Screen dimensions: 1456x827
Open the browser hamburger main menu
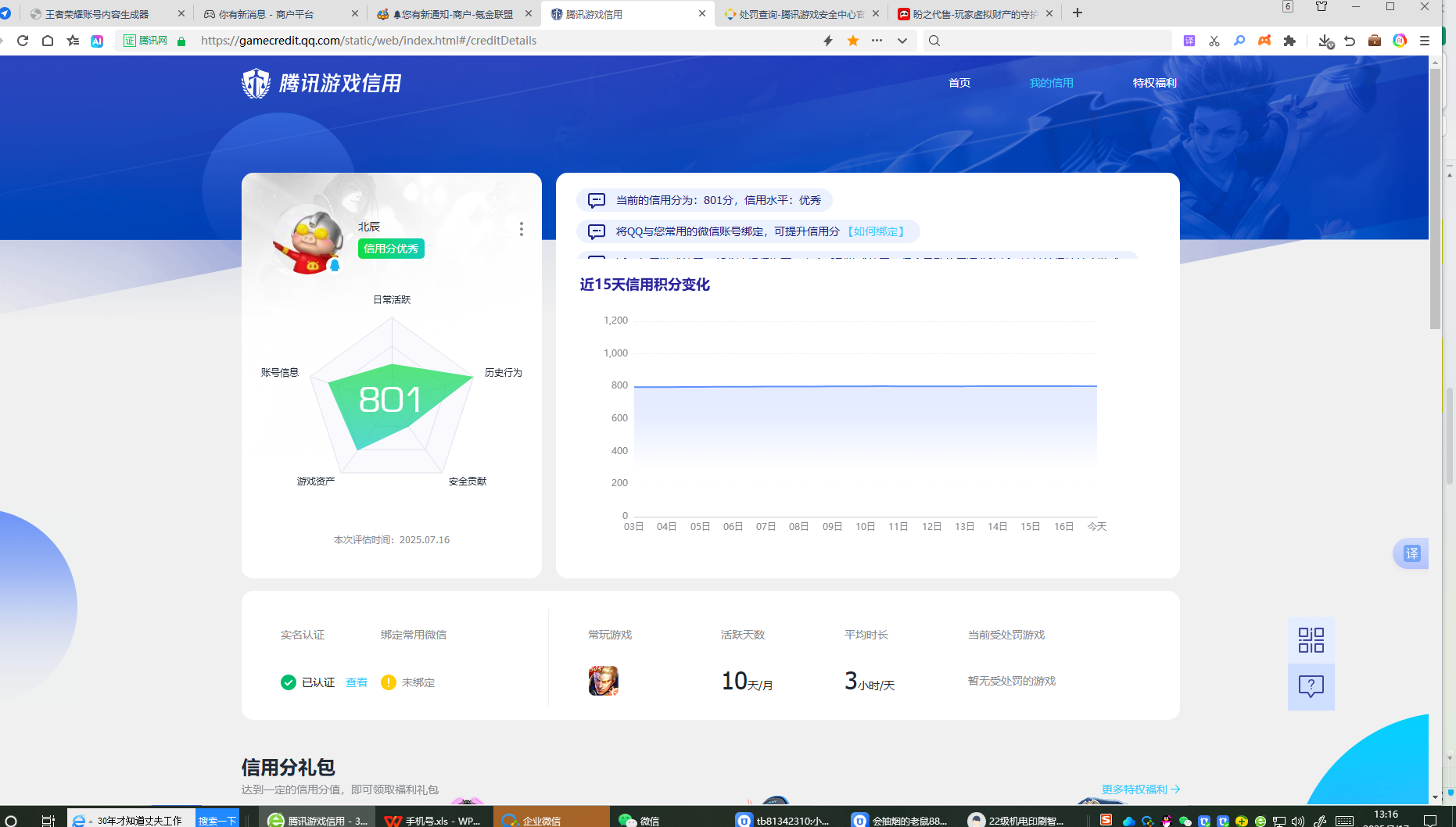pos(1425,41)
